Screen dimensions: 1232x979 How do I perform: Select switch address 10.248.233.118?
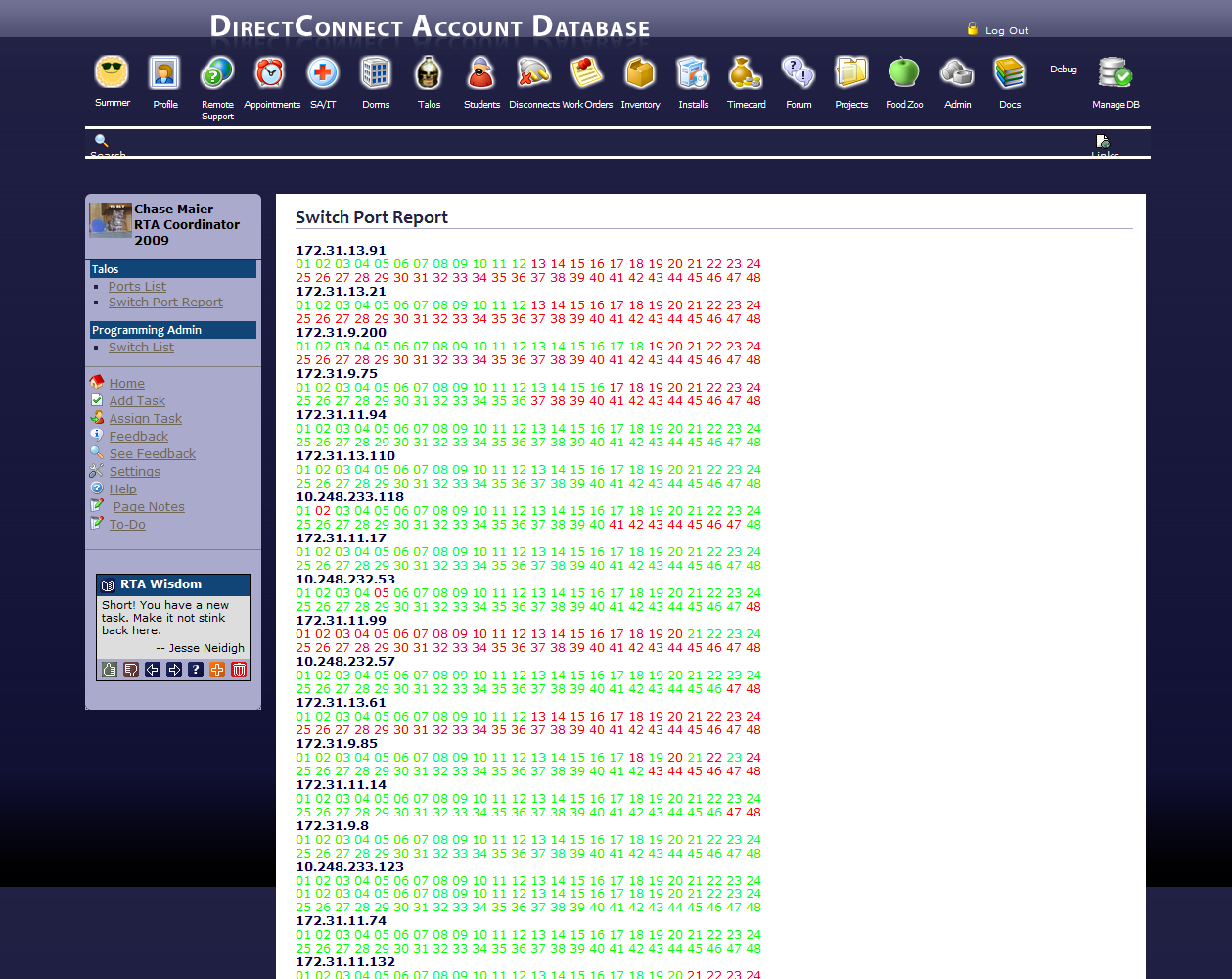[x=349, y=497]
